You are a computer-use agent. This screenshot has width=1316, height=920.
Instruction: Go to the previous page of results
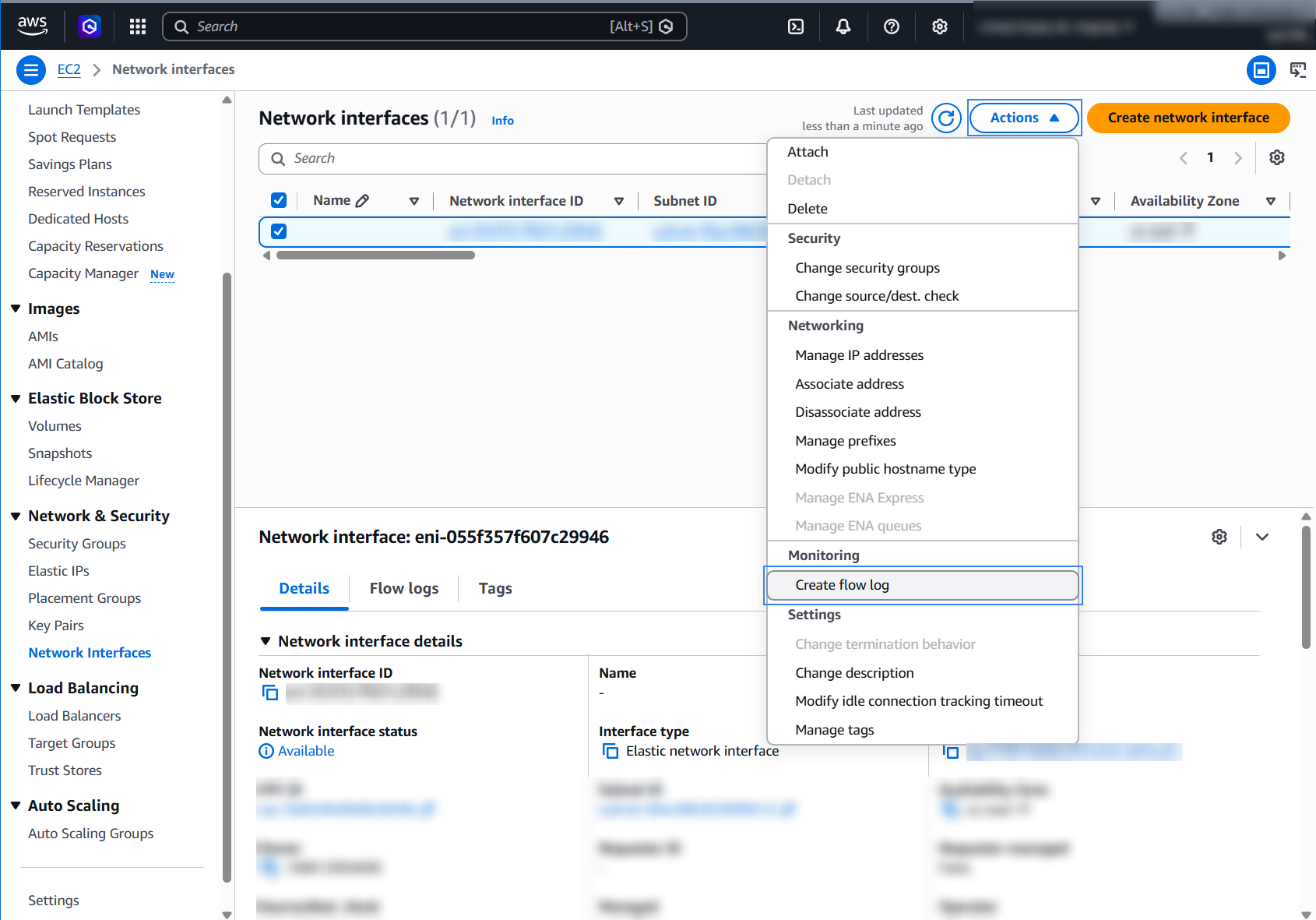(x=1184, y=157)
